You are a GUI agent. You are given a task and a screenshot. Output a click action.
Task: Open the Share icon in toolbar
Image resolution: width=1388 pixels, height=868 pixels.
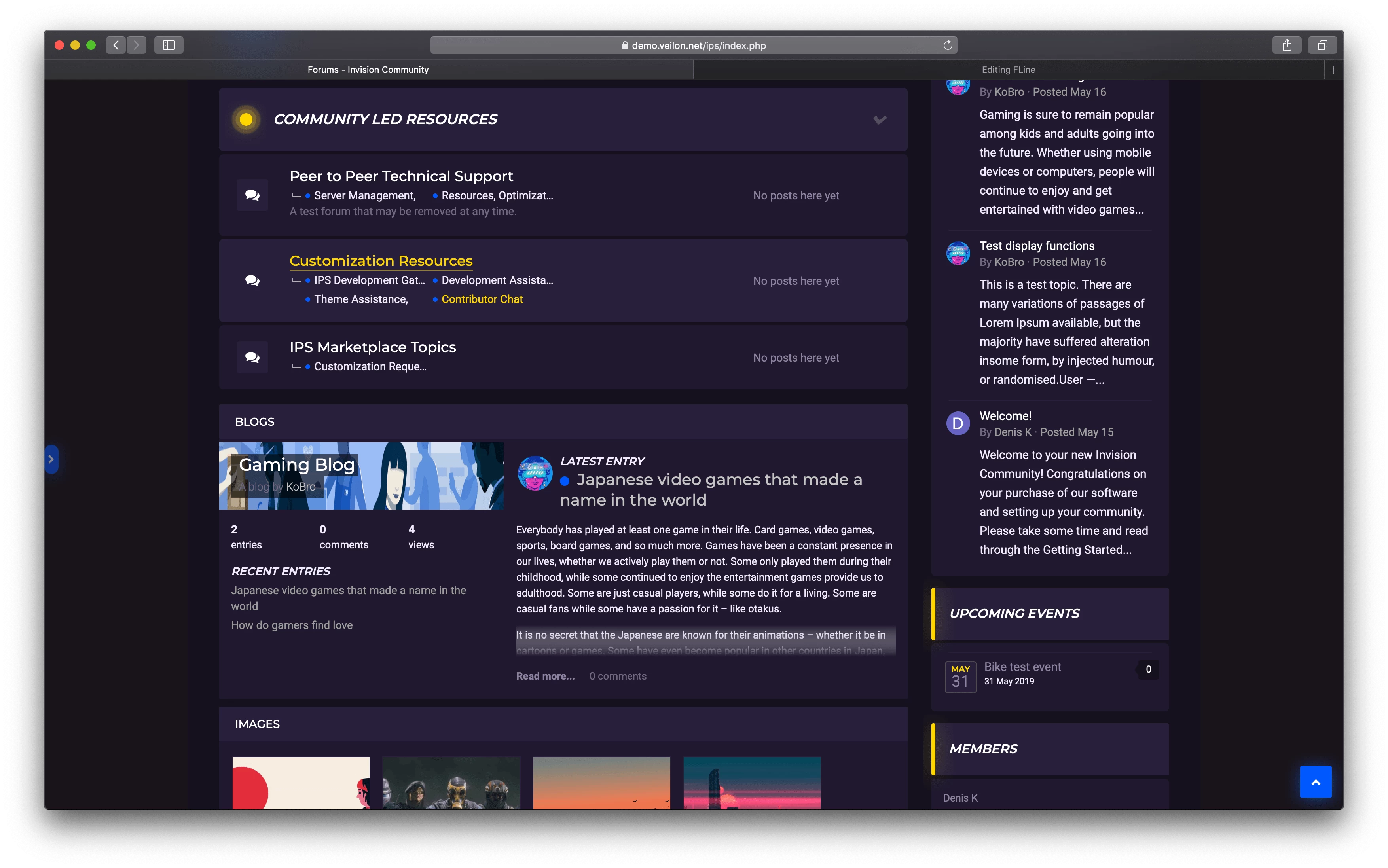(x=1287, y=45)
